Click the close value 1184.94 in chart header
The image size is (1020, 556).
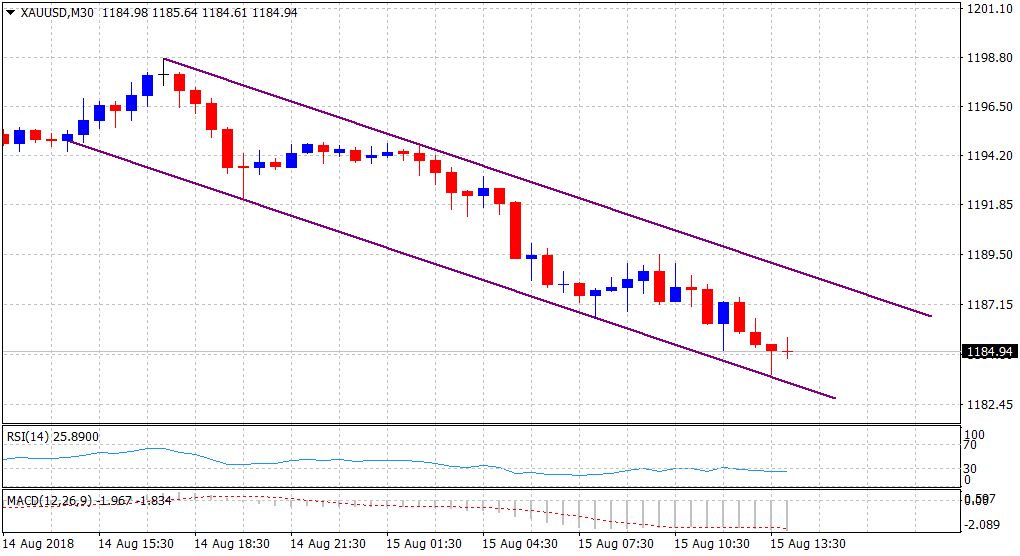(x=274, y=12)
